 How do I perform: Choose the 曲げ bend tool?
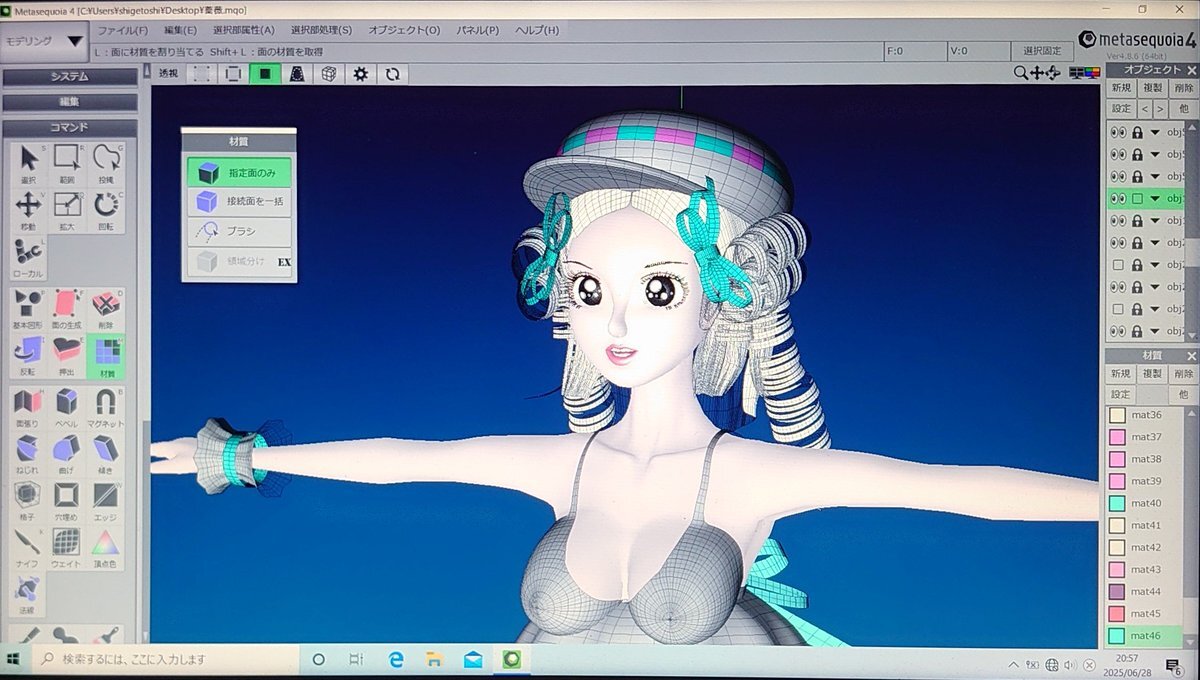pos(67,453)
